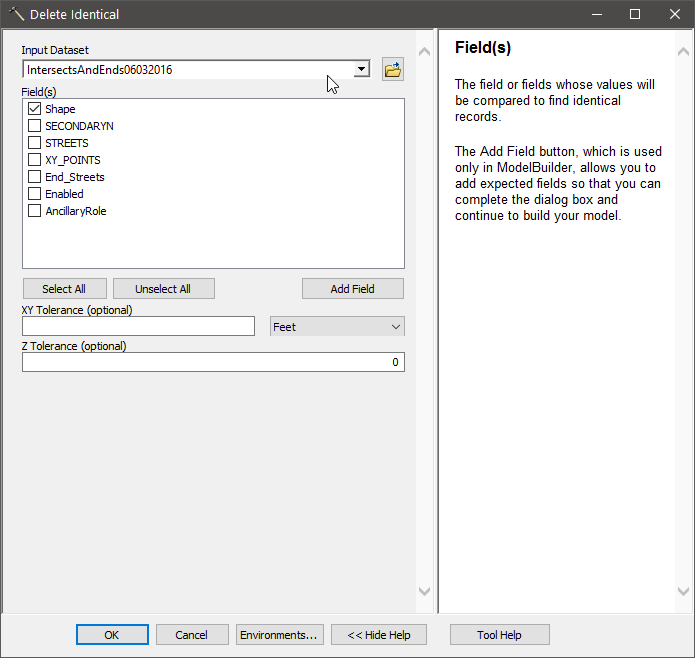Image resolution: width=695 pixels, height=658 pixels.
Task: Click the Z Tolerance input field
Action: click(213, 362)
